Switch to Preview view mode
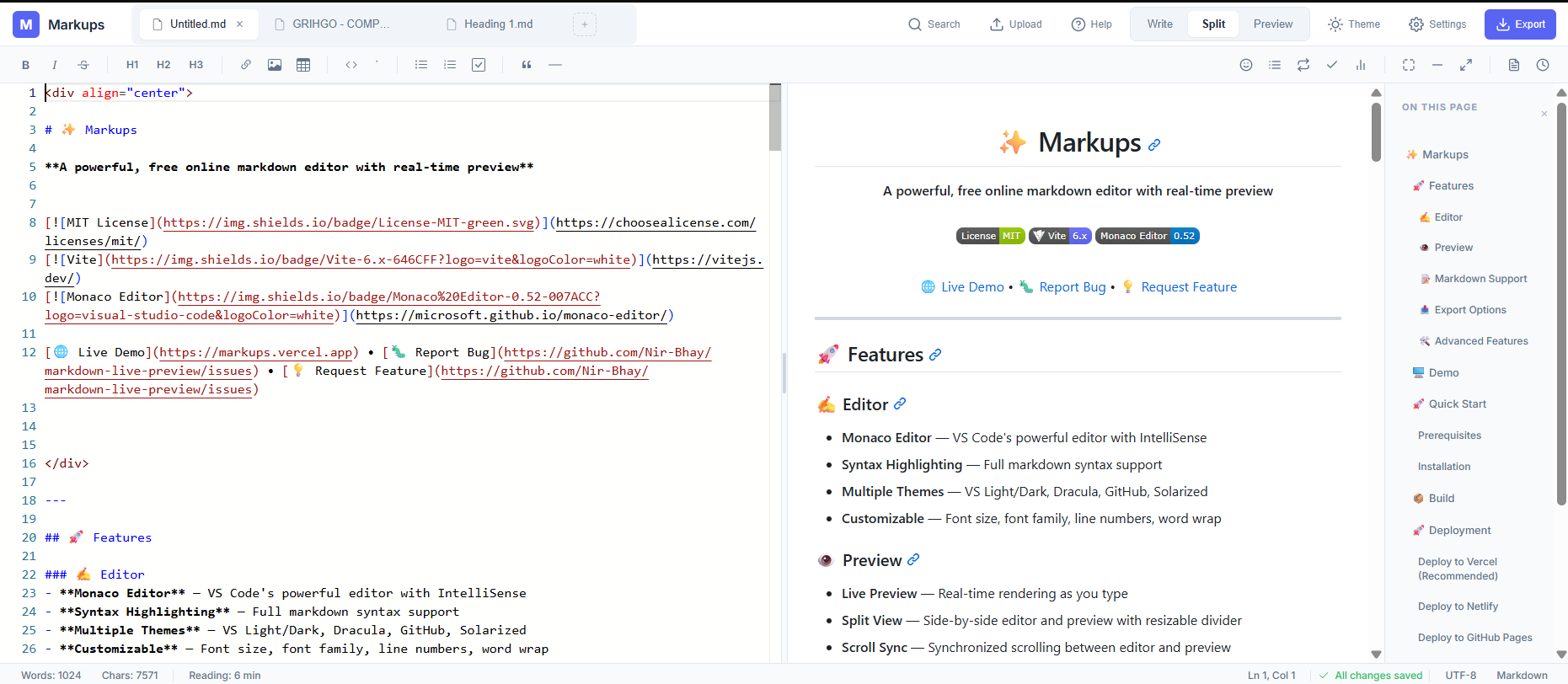This screenshot has height=684, width=1568. [x=1272, y=24]
